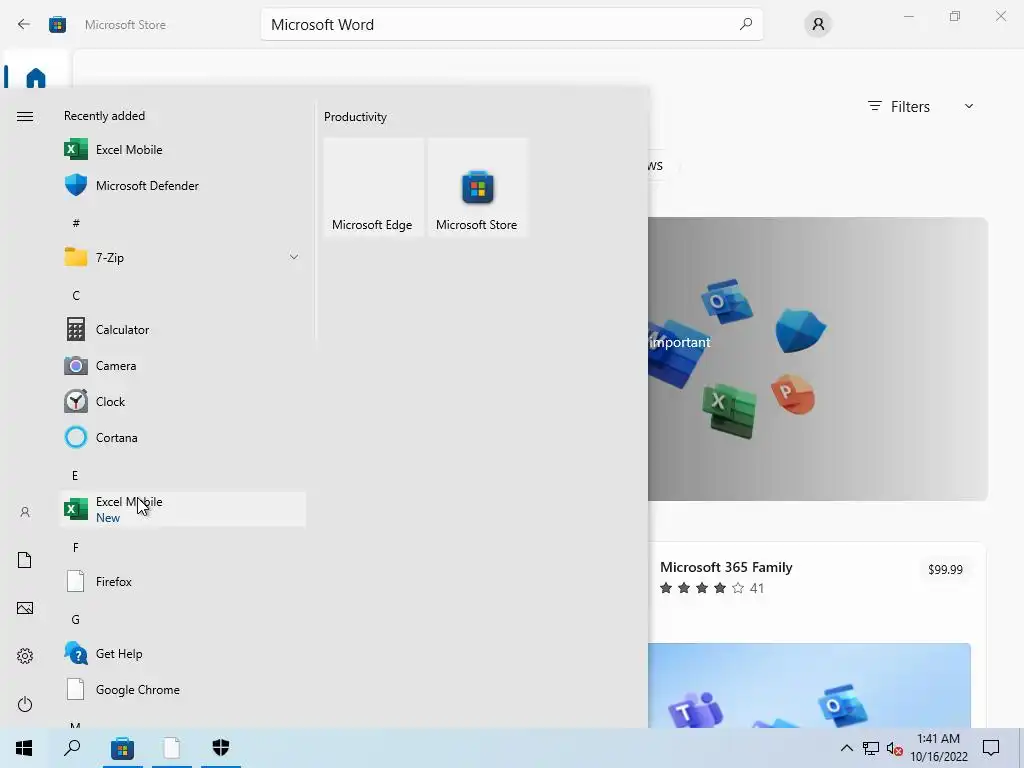The height and width of the screenshot is (768, 1024).
Task: Click the search magnifier in the Store search box
Action: (745, 24)
